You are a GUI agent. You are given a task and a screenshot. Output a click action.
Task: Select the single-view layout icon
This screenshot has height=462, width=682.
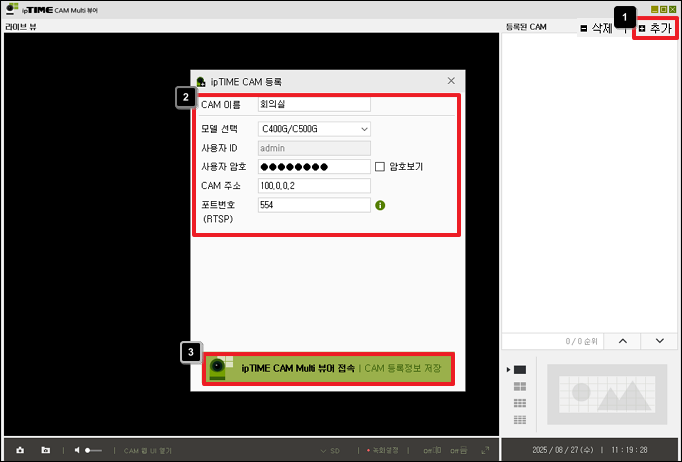(519, 370)
